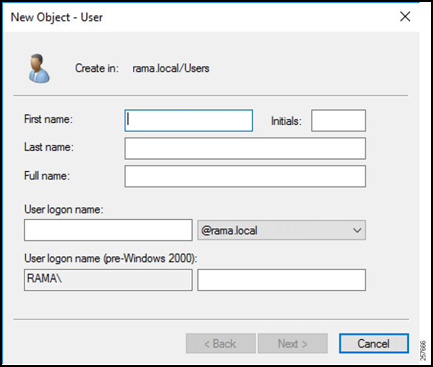Click the user avatar icon

(x=39, y=68)
